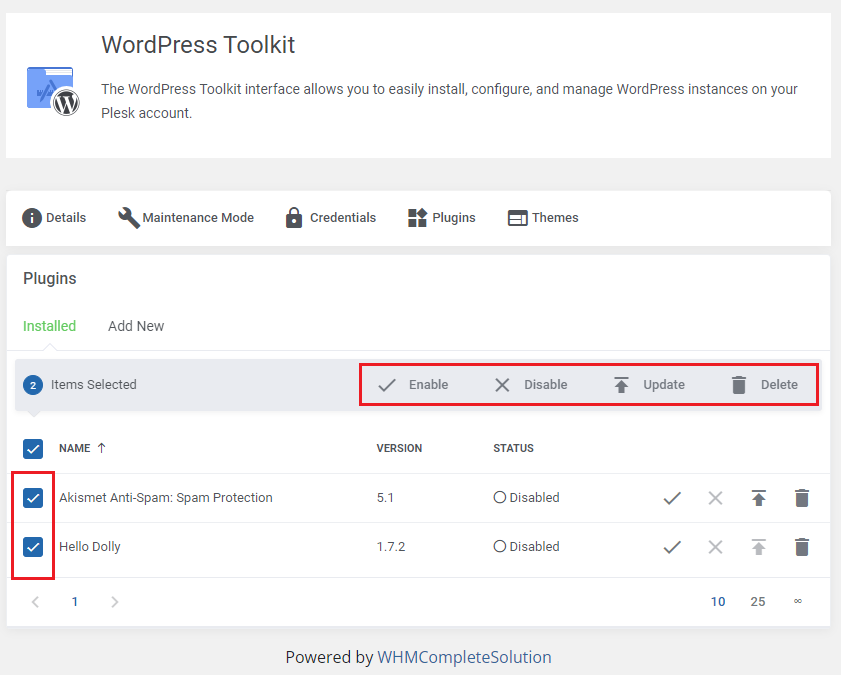Uncheck the select-all checkbox in header
The image size is (841, 675).
tap(33, 449)
